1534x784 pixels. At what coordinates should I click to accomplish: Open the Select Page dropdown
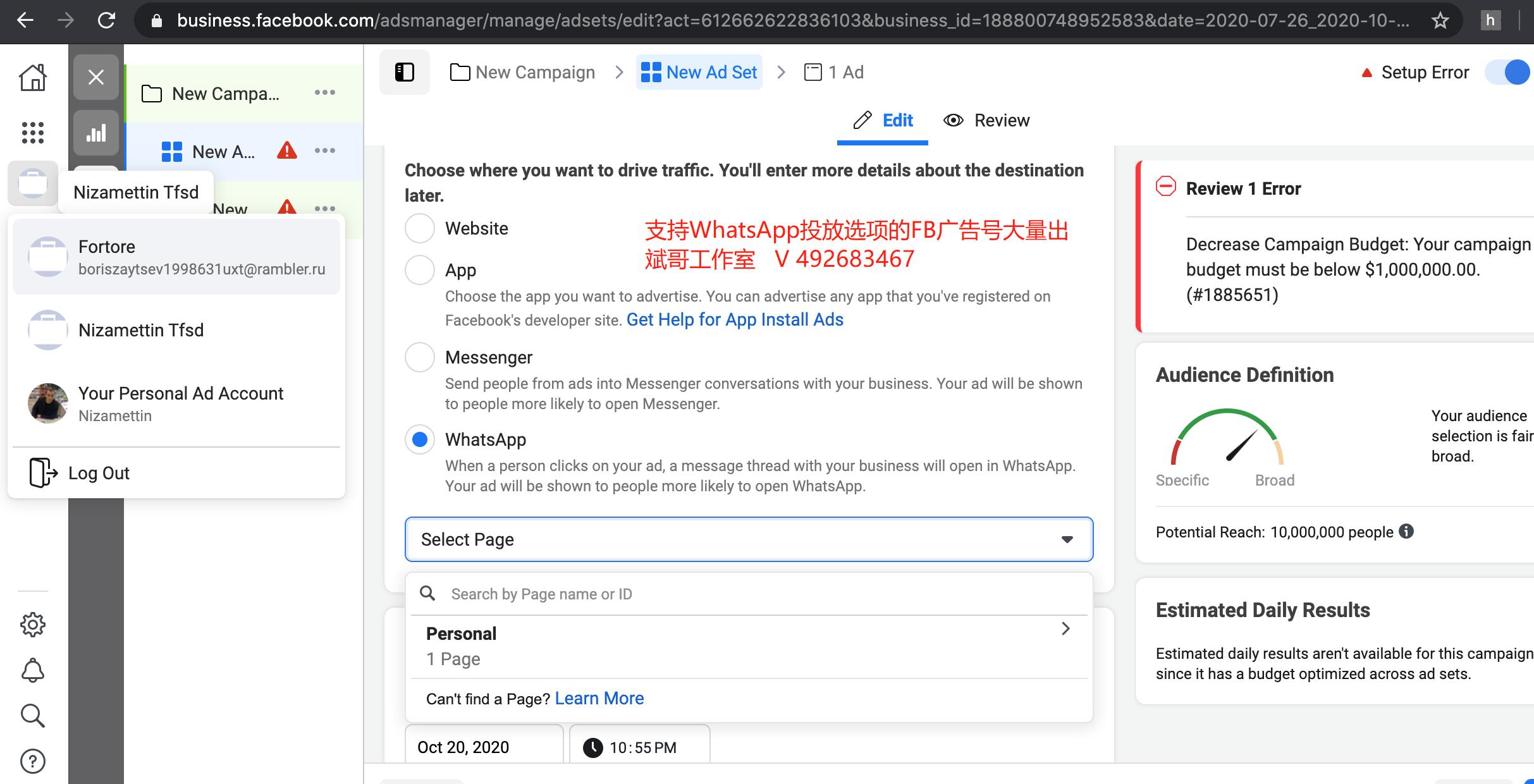point(749,539)
